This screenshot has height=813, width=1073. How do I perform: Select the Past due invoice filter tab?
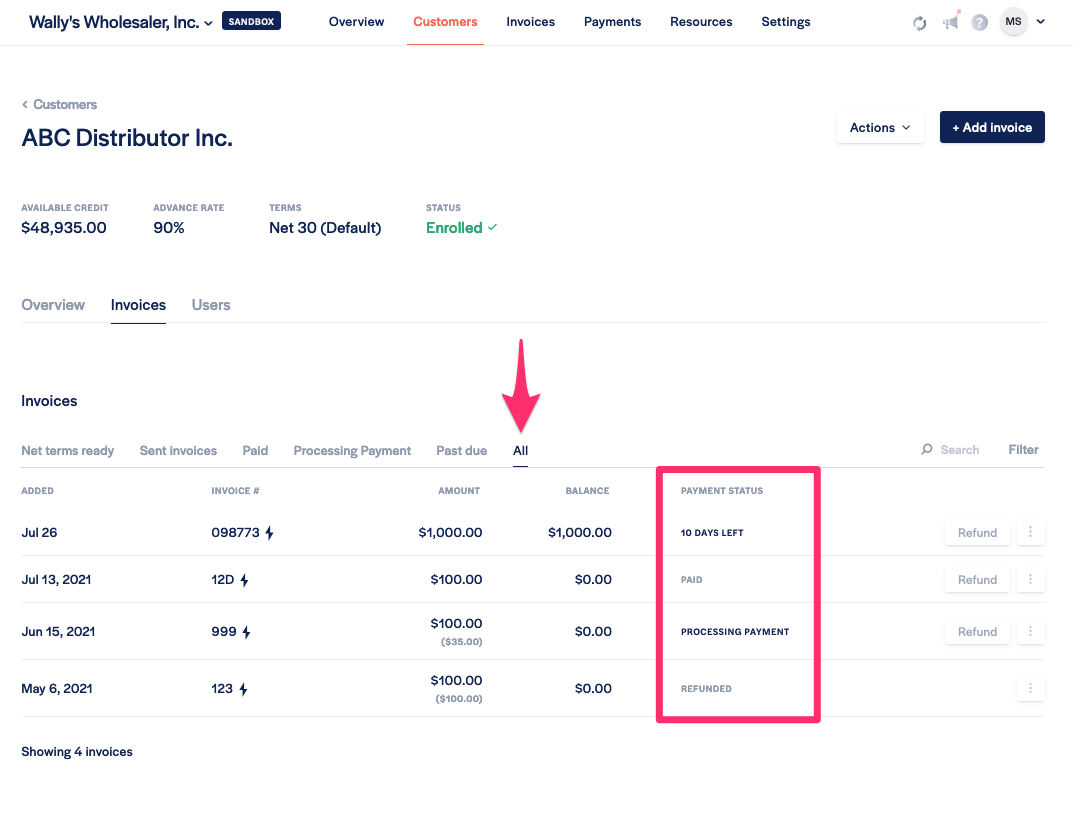coord(462,451)
